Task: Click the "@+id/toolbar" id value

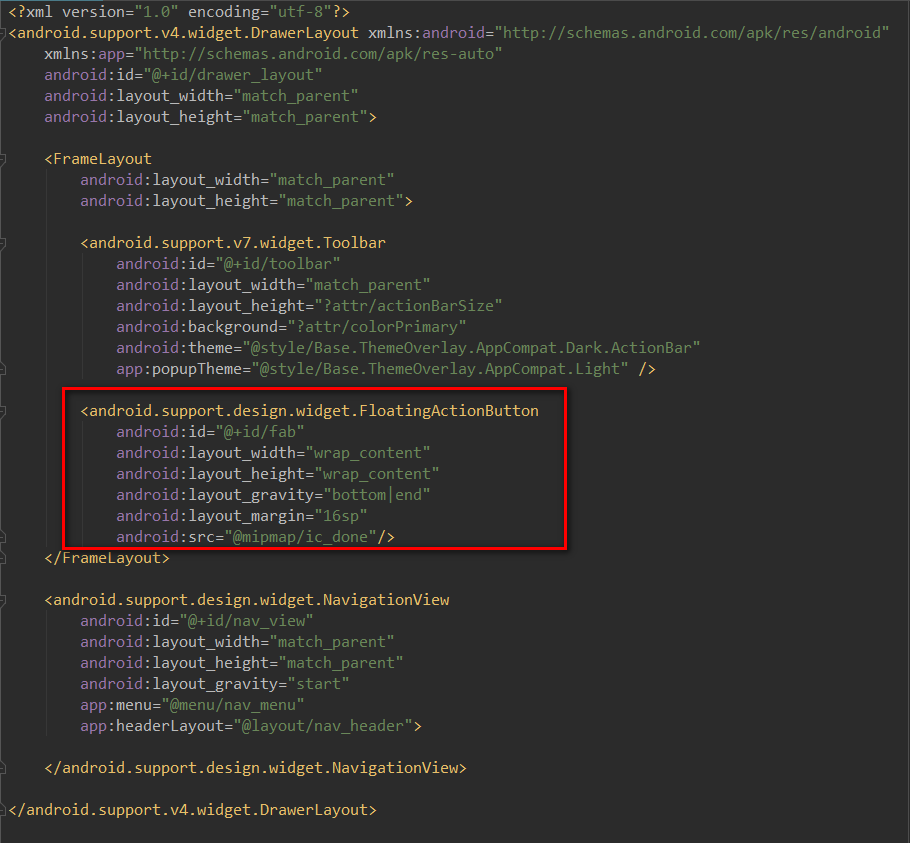Action: (x=277, y=264)
